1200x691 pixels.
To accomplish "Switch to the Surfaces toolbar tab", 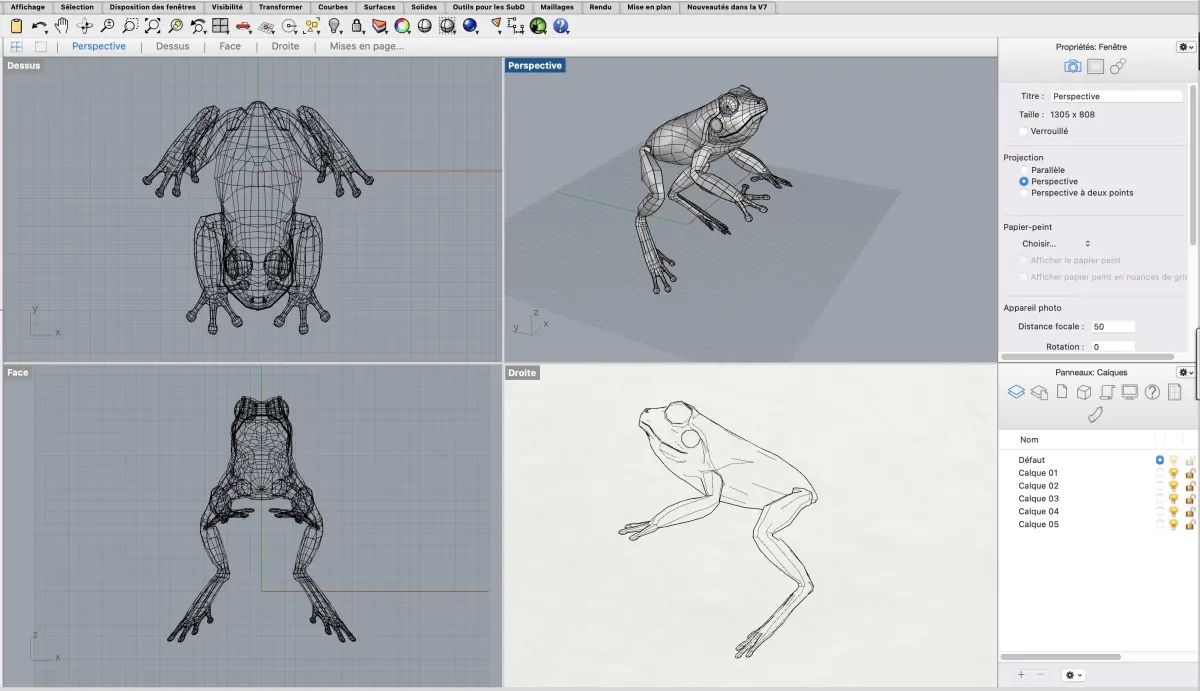I will click(x=379, y=7).
